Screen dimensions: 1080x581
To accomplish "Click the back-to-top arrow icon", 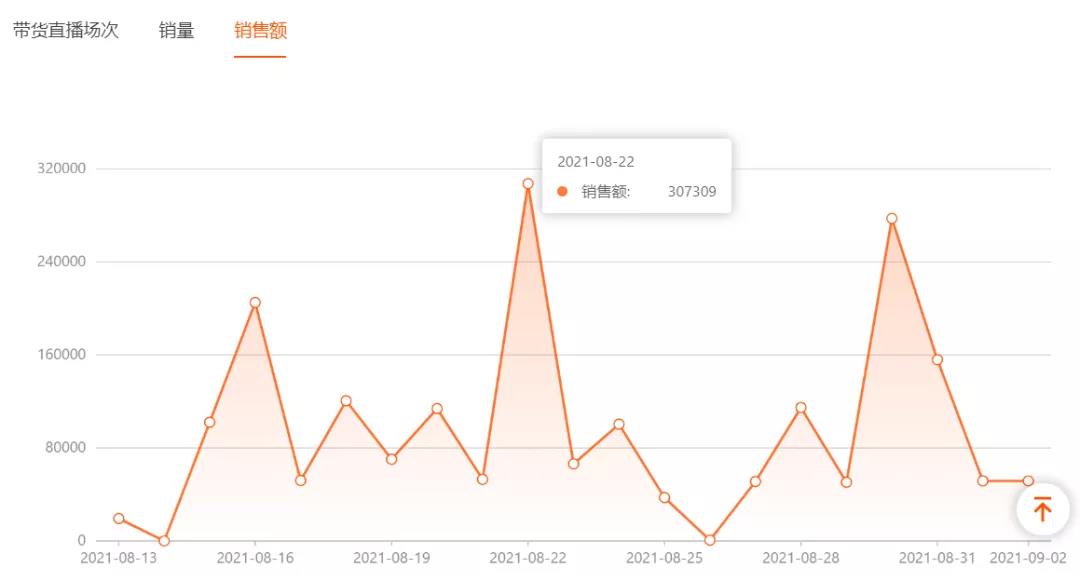I will (x=1043, y=509).
